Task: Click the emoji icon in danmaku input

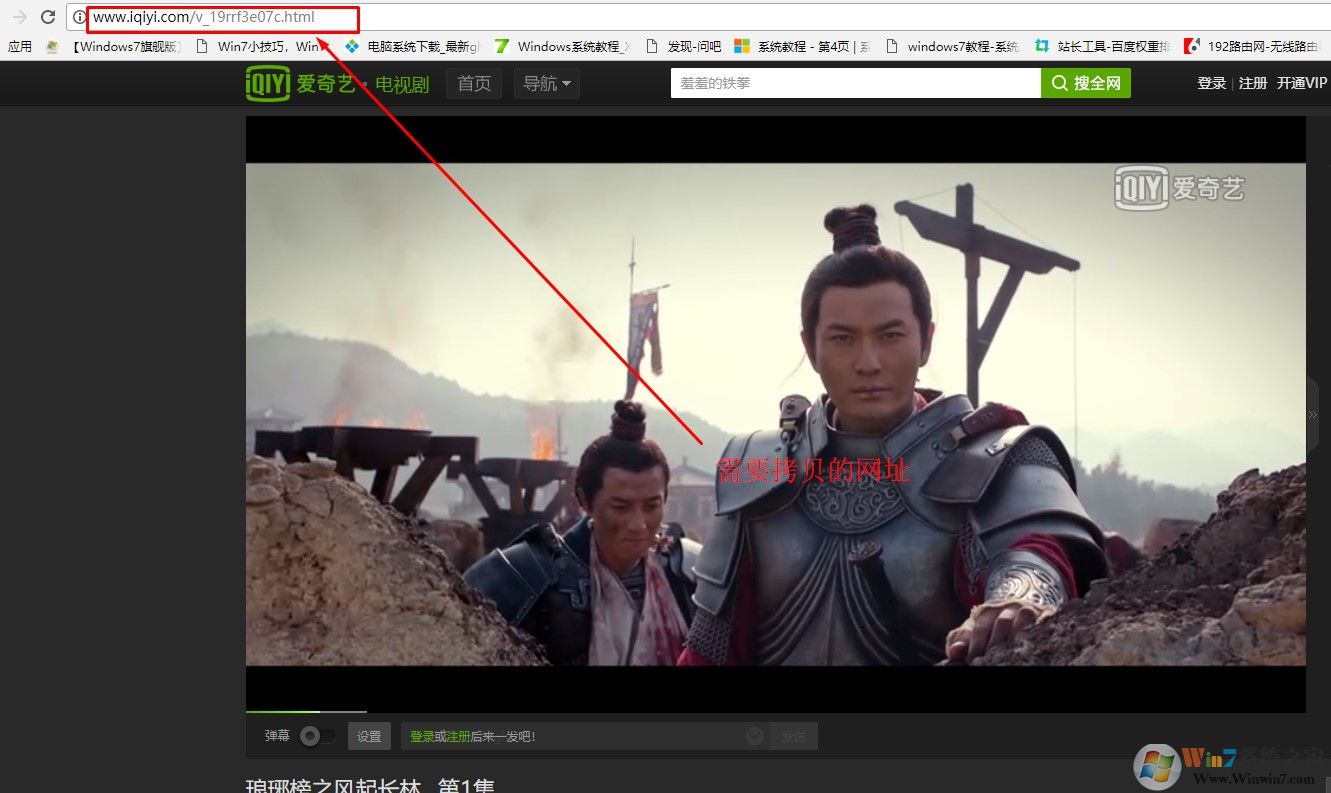Action: 755,736
